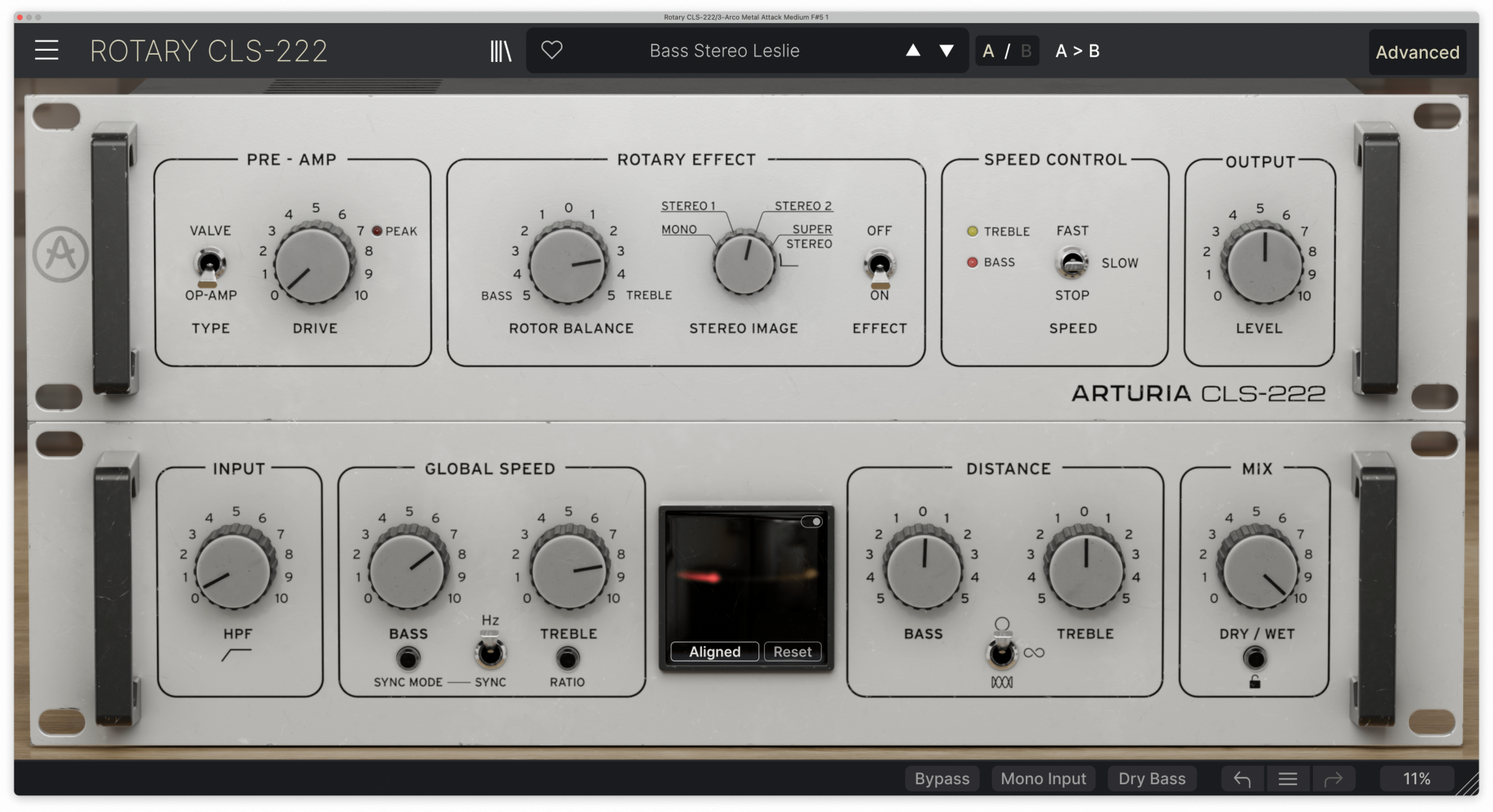The image size is (1493, 812).
Task: Load previous preset with up arrow
Action: (x=913, y=51)
